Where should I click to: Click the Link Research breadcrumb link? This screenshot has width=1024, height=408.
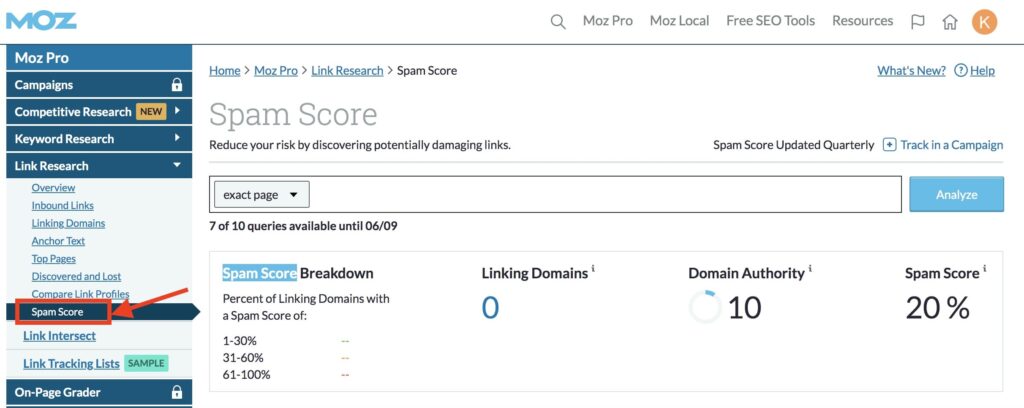pos(347,71)
